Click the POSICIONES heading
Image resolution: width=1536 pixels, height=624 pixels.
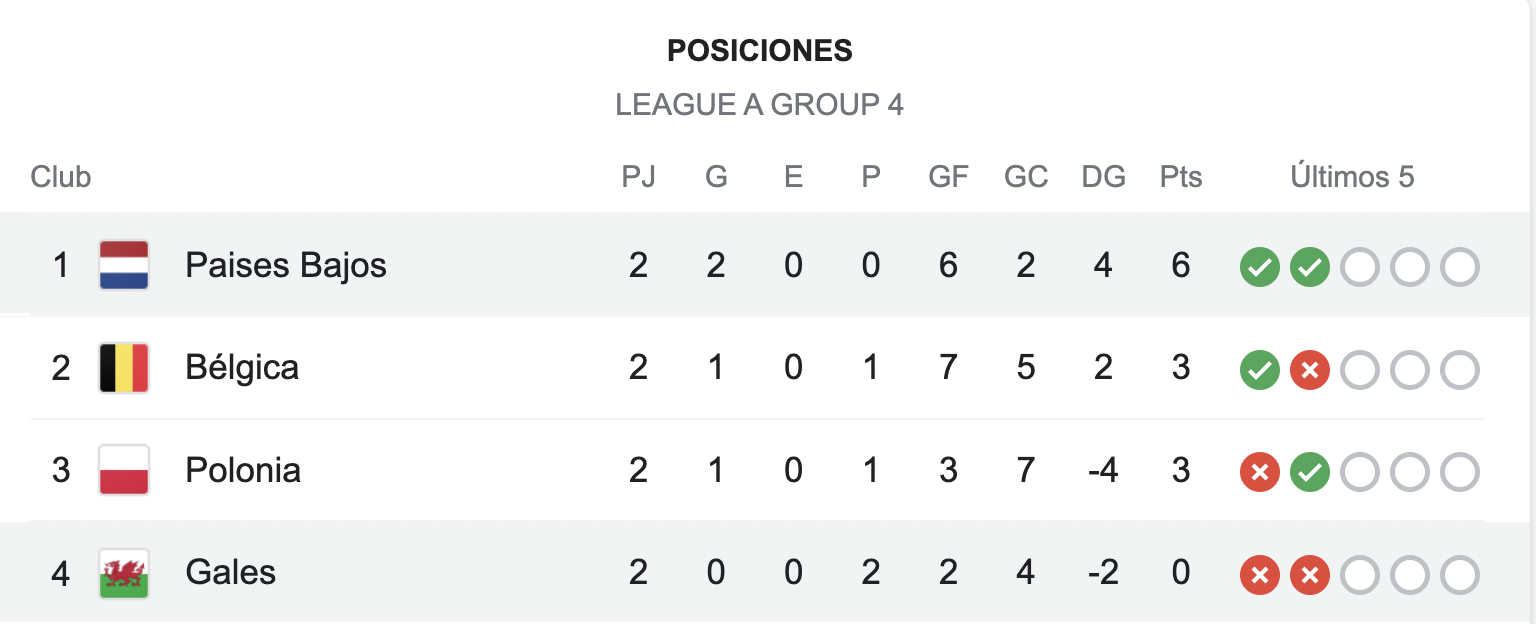[760, 50]
